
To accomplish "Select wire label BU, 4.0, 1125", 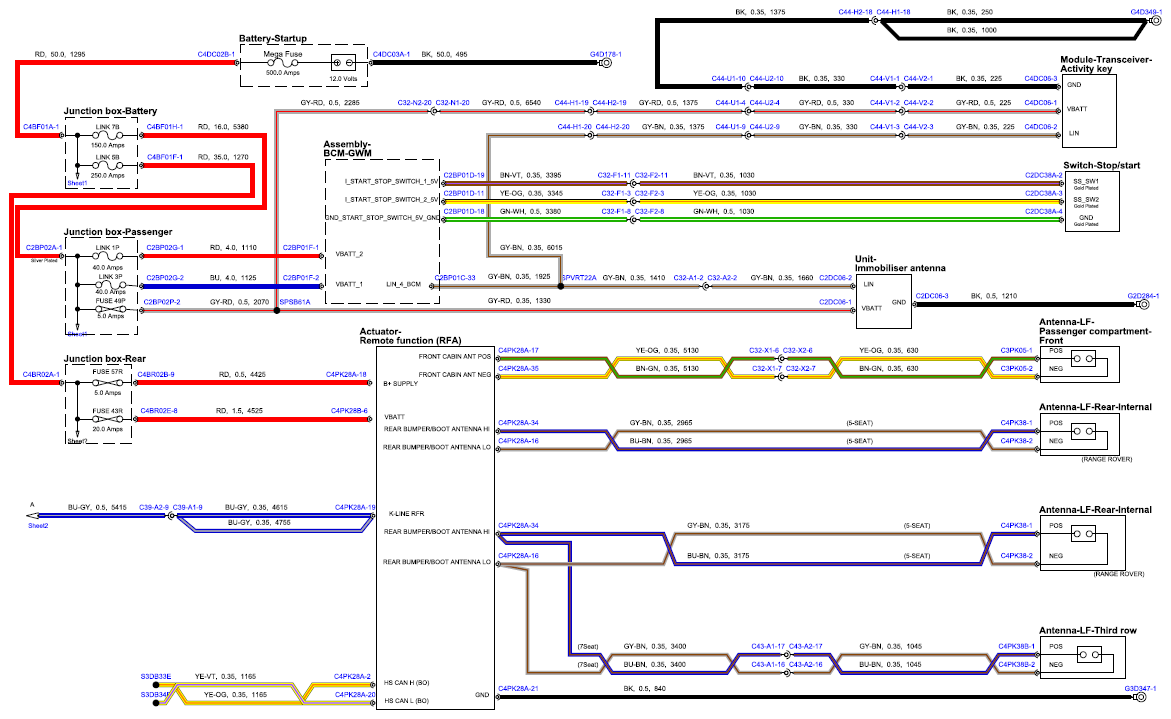I will click(x=233, y=278).
